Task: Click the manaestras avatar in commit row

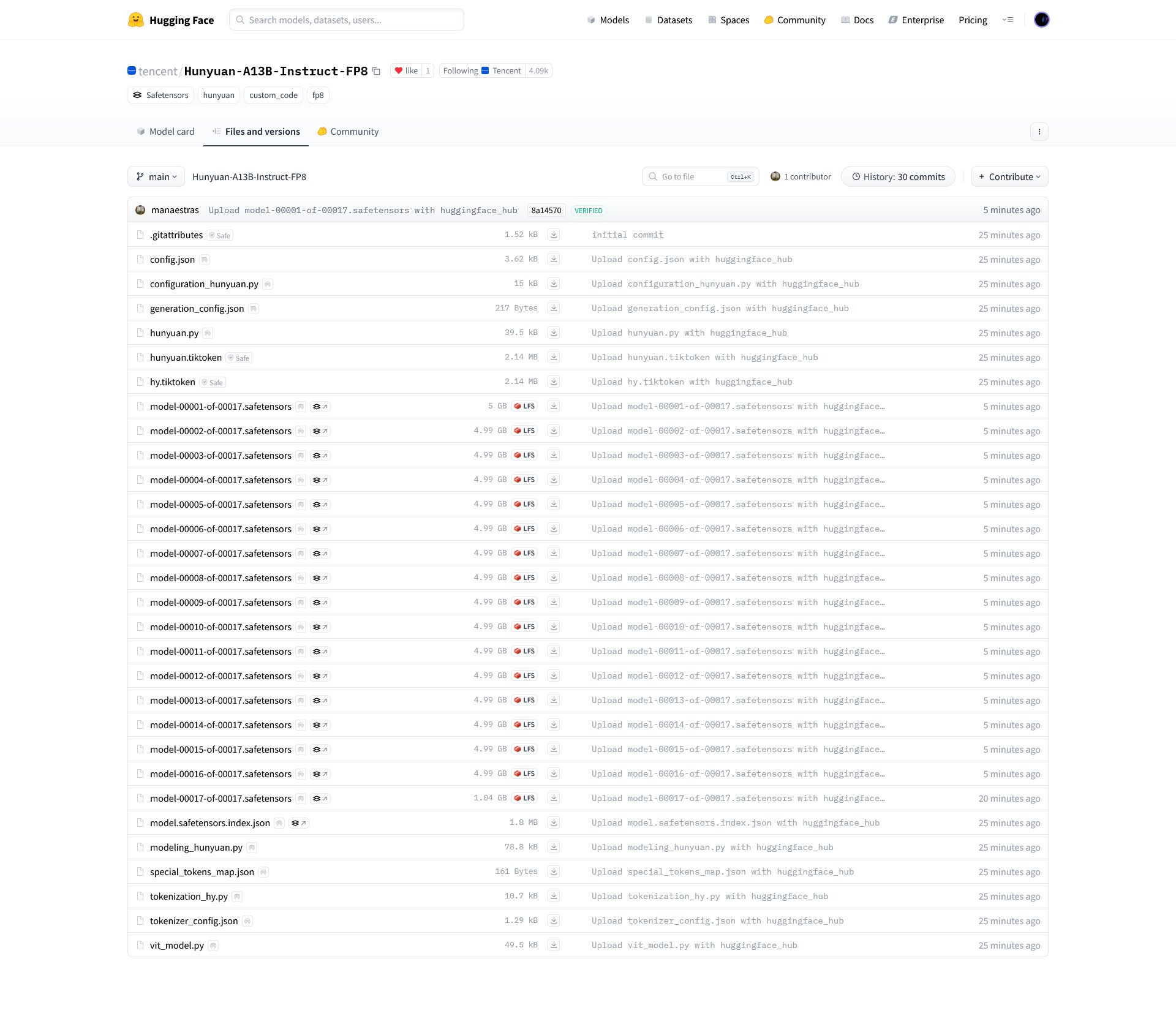Action: coord(140,210)
